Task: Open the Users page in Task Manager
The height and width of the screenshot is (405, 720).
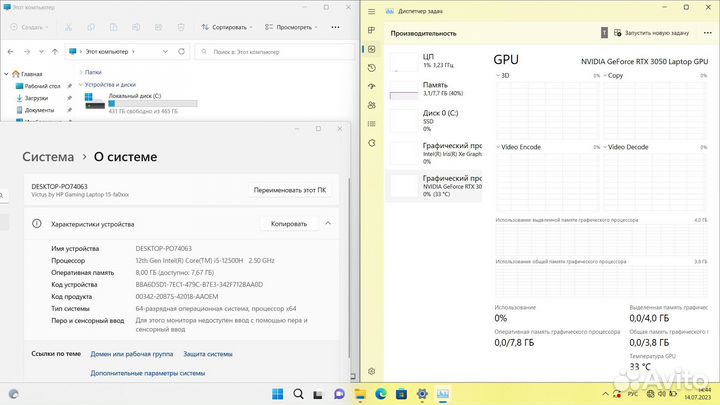Action: pos(371,105)
